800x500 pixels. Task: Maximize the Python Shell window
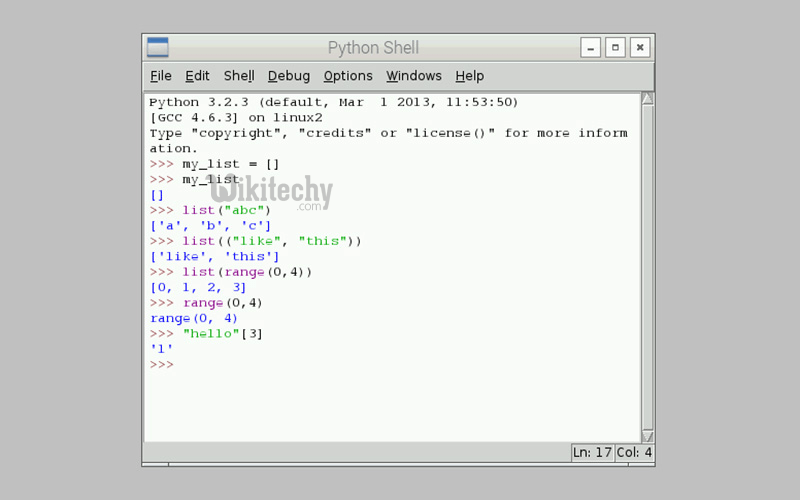click(615, 47)
